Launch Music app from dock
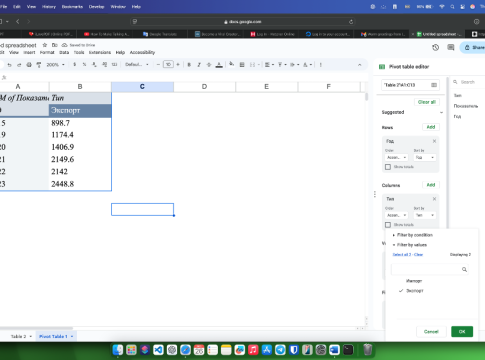 pyautogui.click(x=253, y=350)
